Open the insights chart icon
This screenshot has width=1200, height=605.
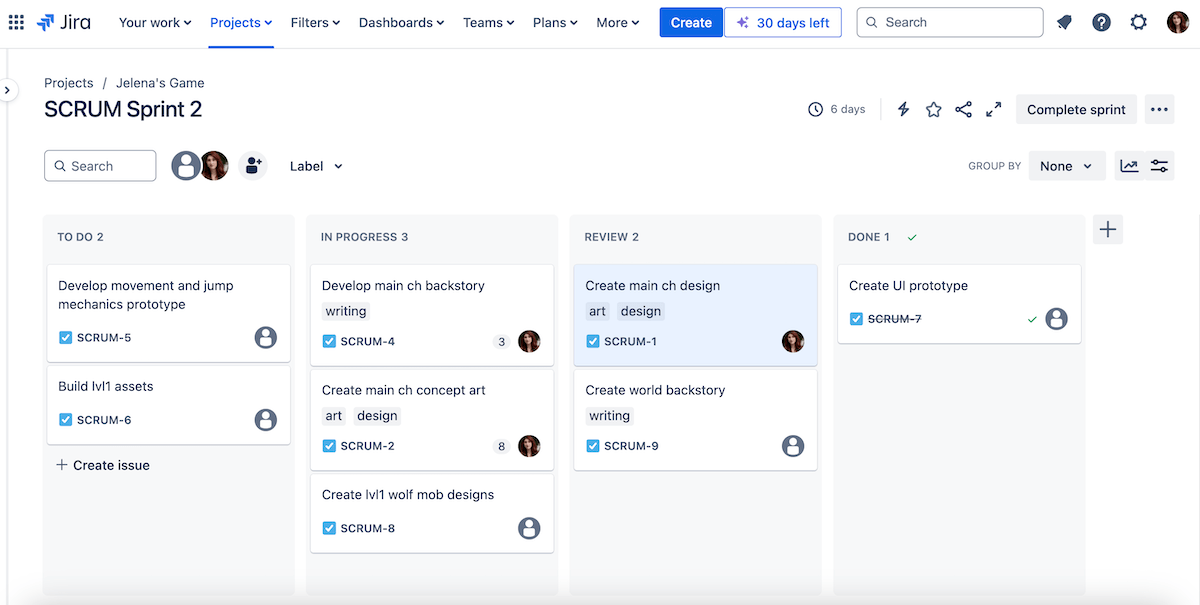(1130, 165)
